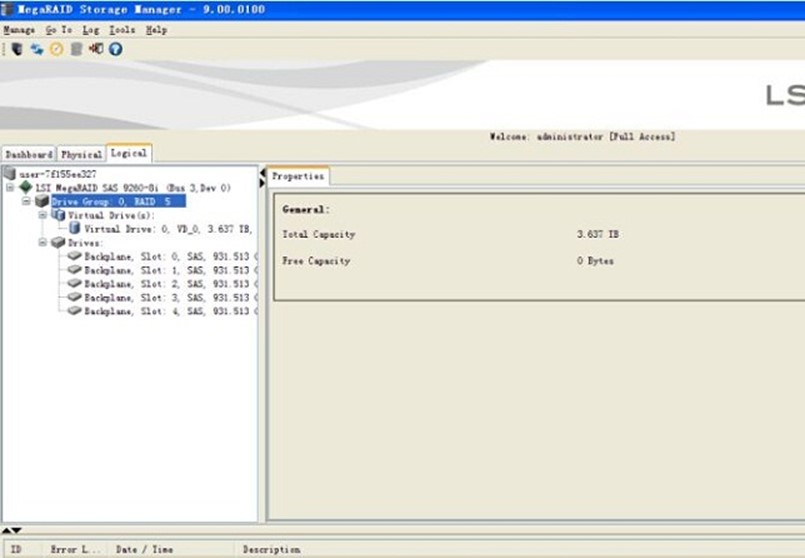Select the user-7f155ee327 host node
The width and height of the screenshot is (805, 558).
(57, 174)
